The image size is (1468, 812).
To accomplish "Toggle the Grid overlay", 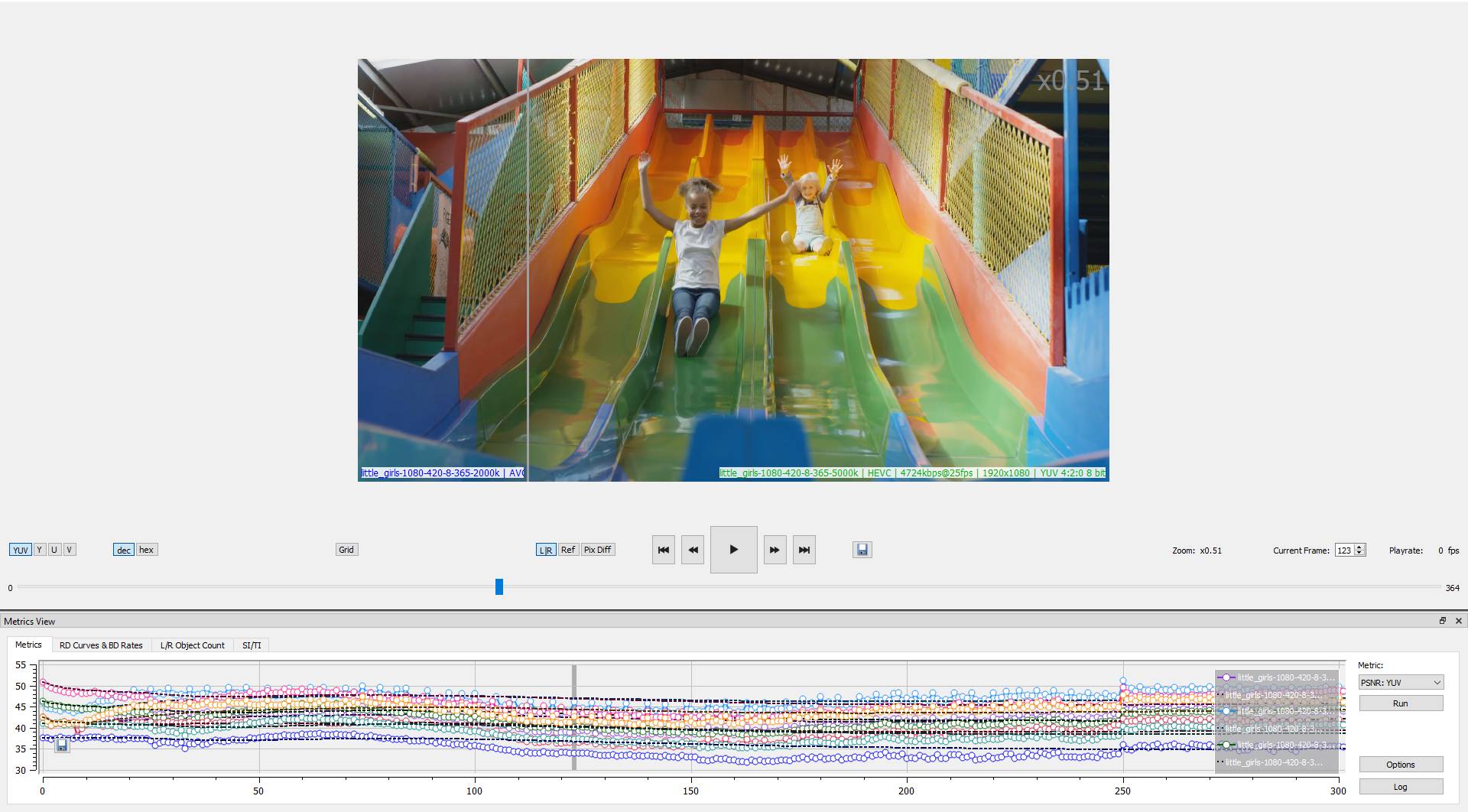I will coord(346,550).
